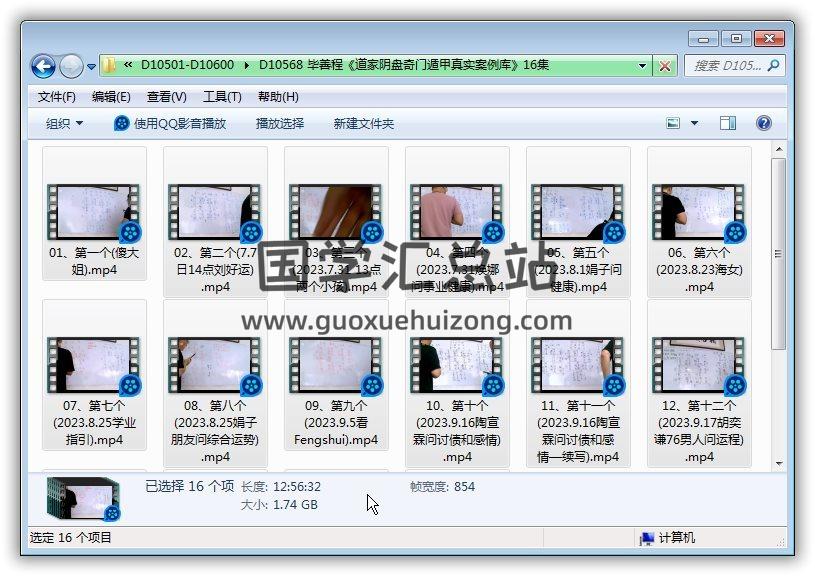Click the search magnifier icon
This screenshot has height=576, width=815.
click(773, 66)
